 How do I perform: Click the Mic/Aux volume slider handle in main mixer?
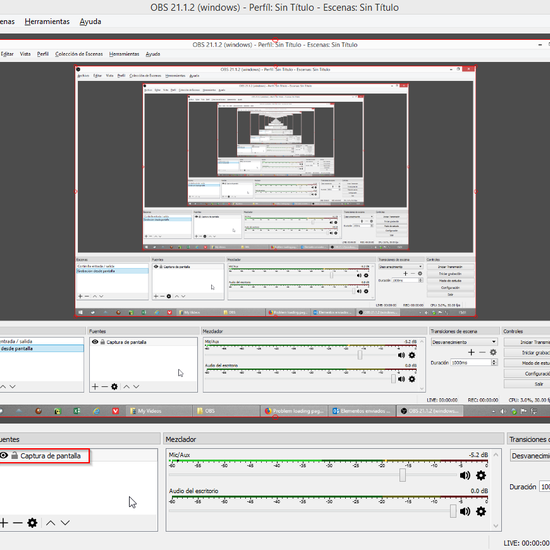pos(402,475)
